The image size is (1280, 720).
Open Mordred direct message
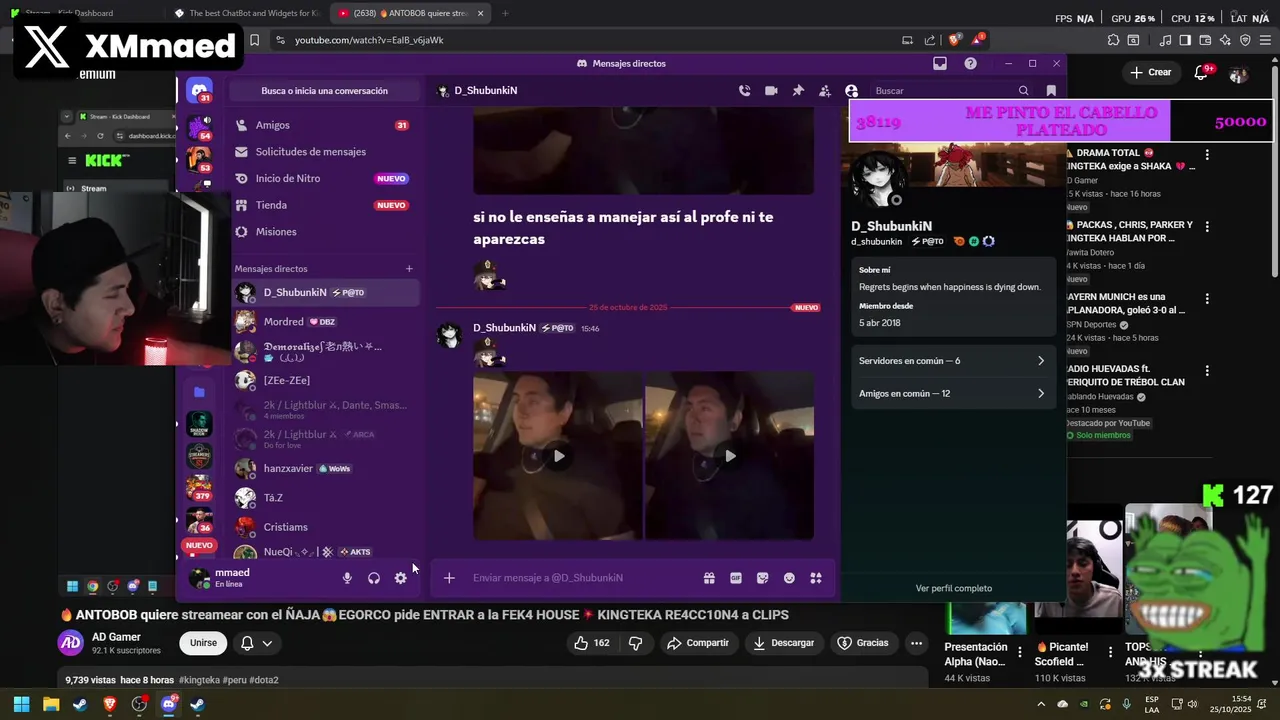(x=324, y=322)
